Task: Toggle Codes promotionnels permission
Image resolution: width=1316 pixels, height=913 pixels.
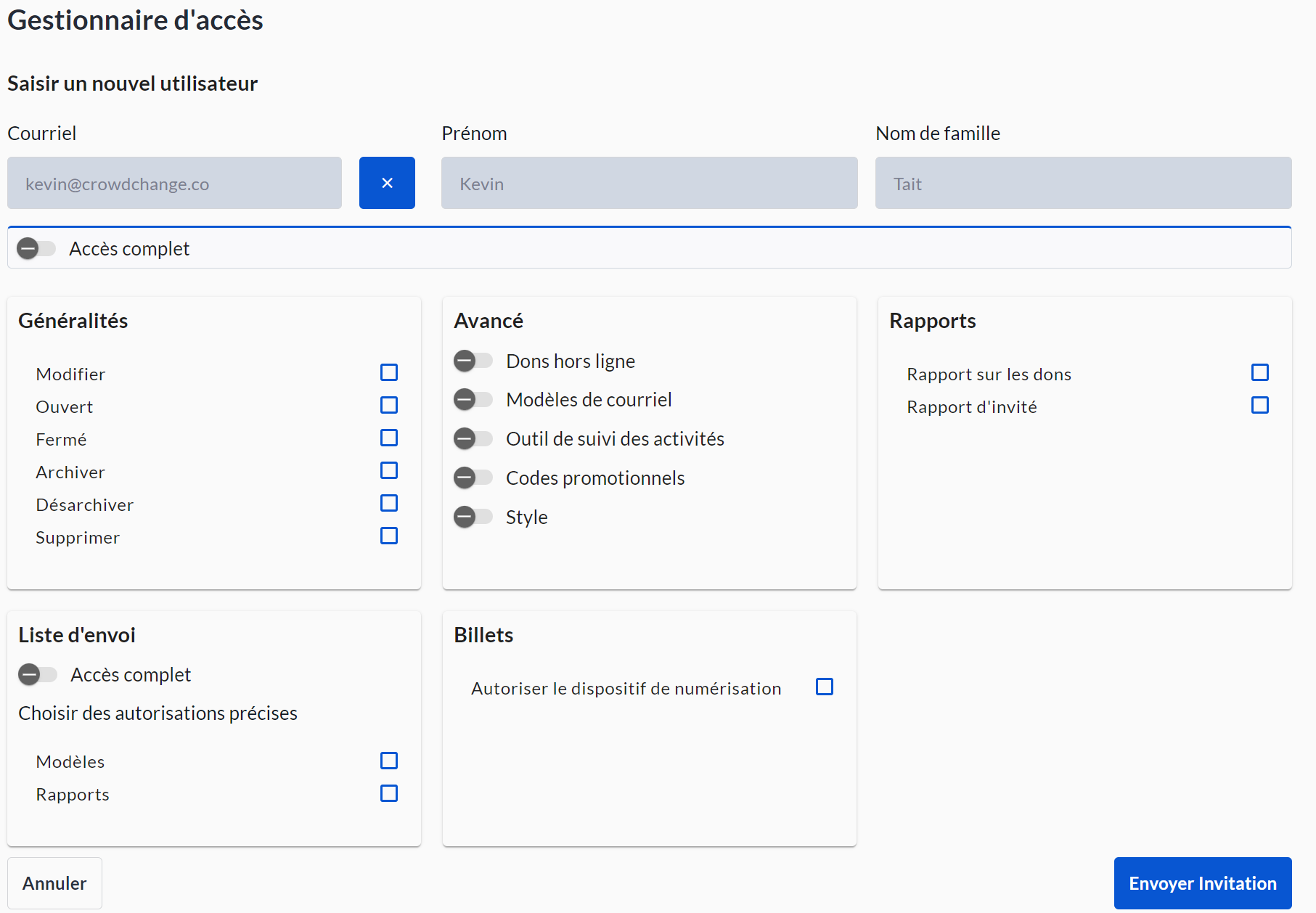Action: 473,478
